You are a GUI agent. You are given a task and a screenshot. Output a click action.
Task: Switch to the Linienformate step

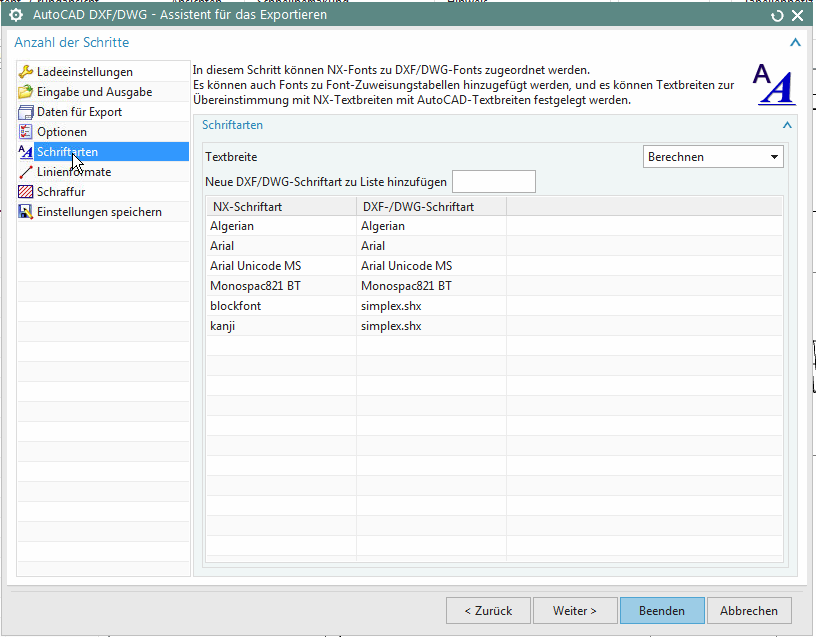(74, 172)
